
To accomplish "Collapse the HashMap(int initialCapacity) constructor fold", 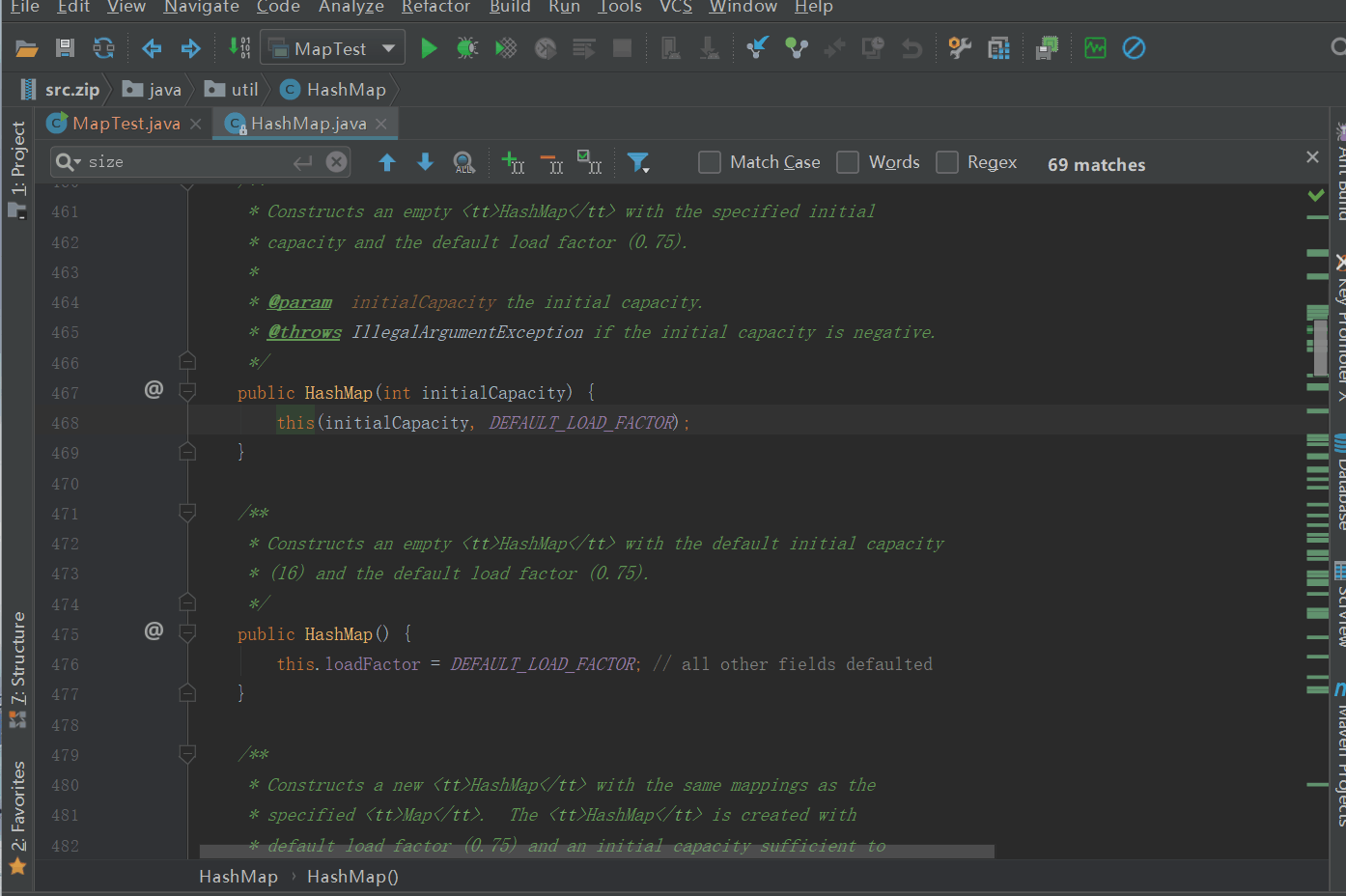I will (x=187, y=392).
